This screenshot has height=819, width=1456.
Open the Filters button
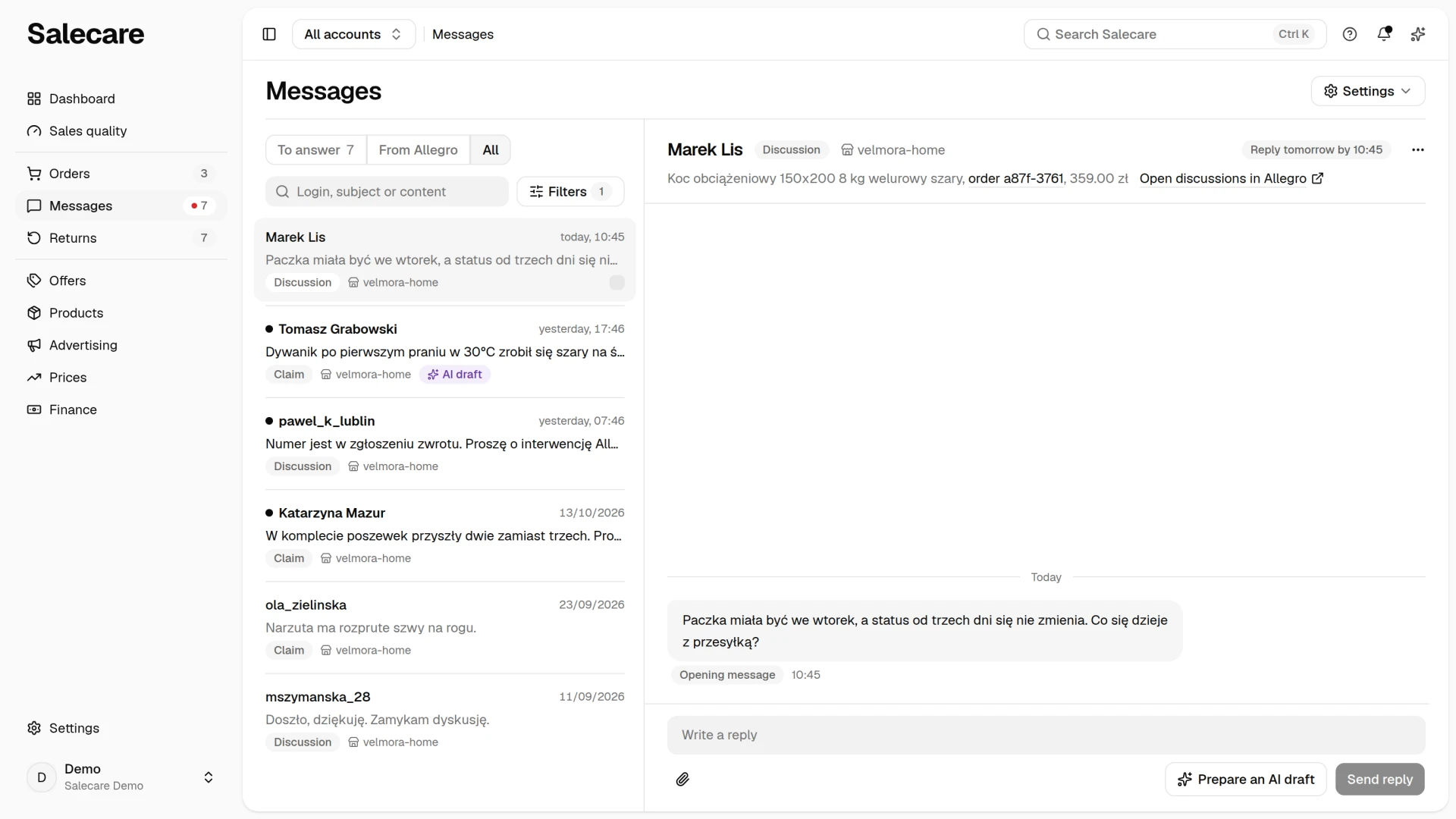(570, 192)
